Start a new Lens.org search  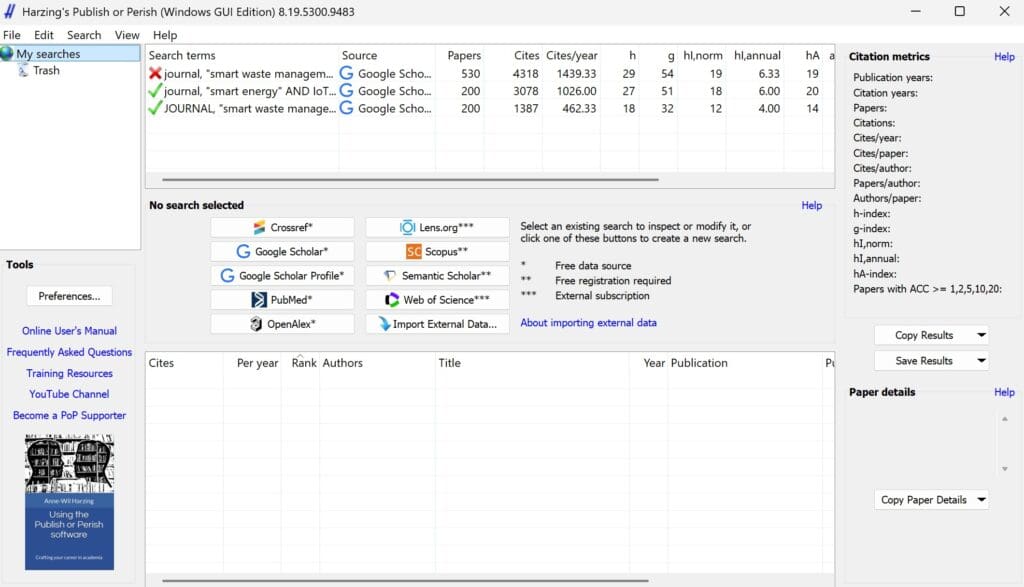[x=437, y=227]
